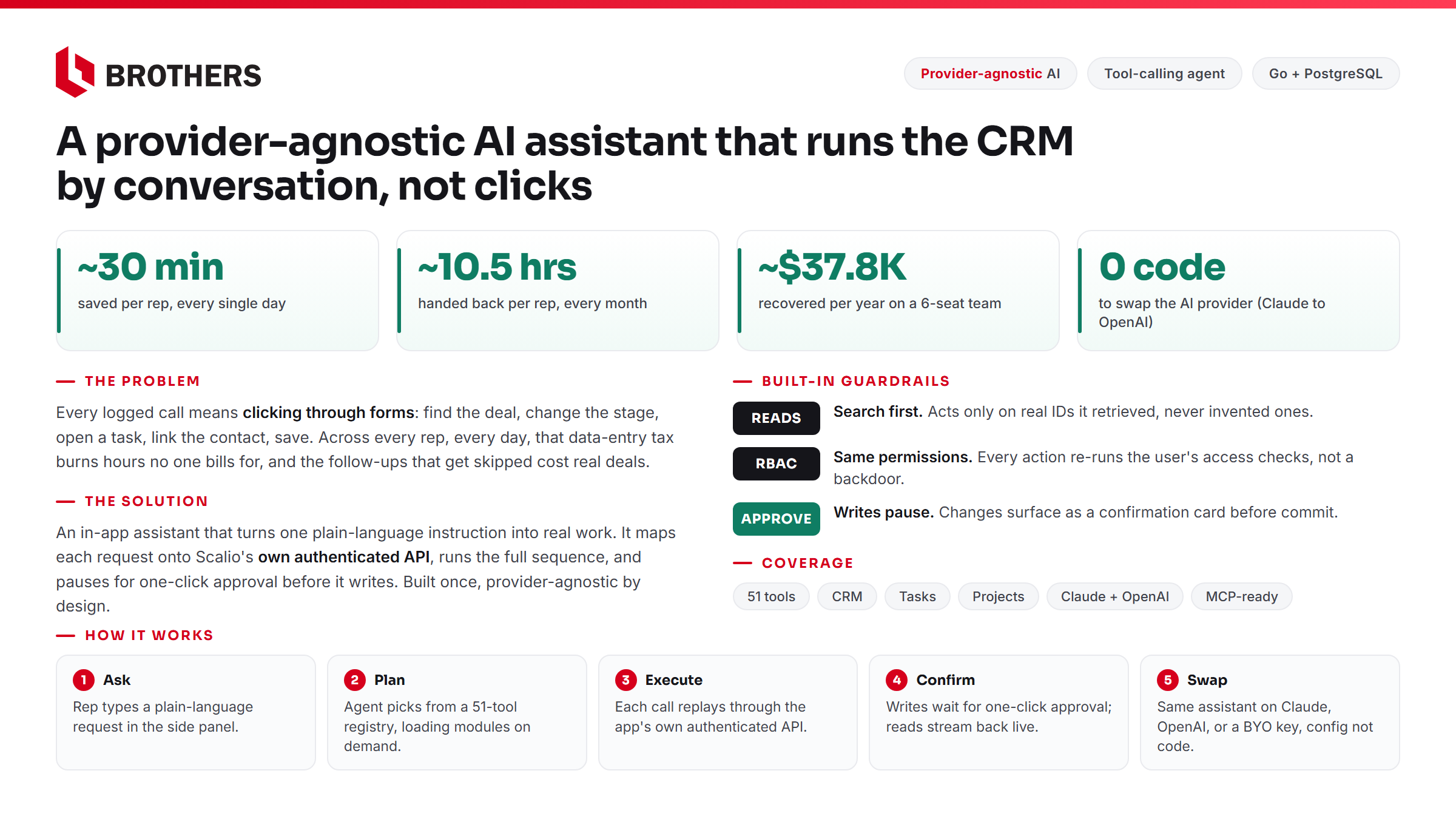The height and width of the screenshot is (819, 1456).
Task: Click the BROTHERS brand name text
Action: click(183, 76)
